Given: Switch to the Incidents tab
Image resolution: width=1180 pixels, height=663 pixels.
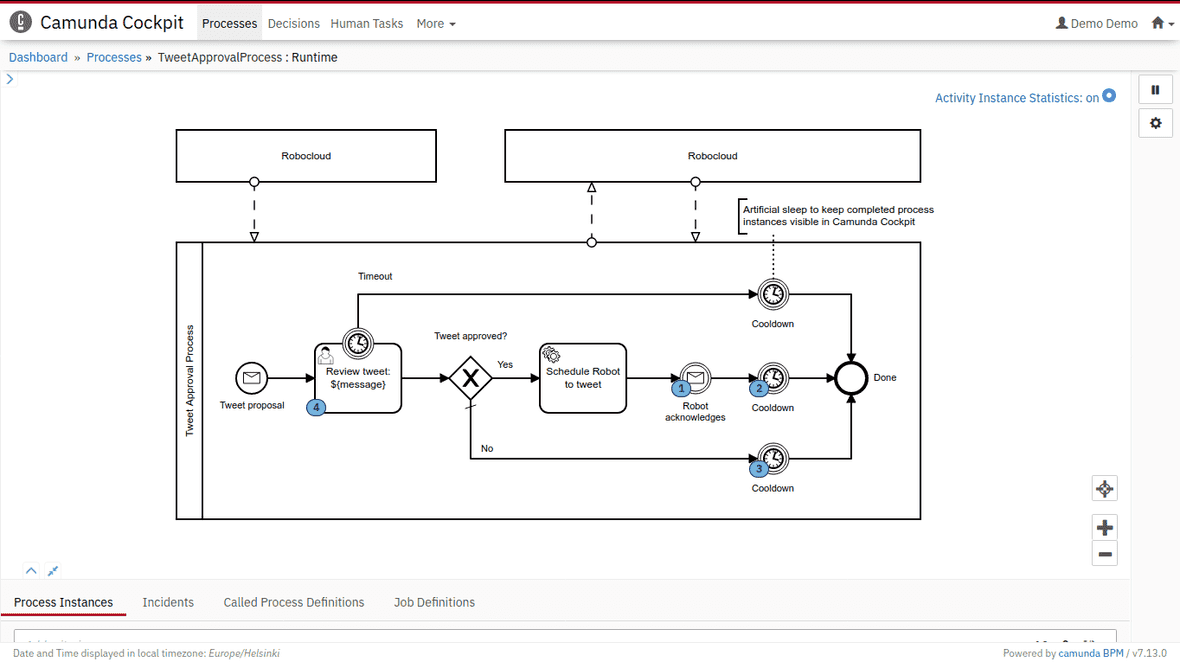Looking at the screenshot, I should point(168,602).
